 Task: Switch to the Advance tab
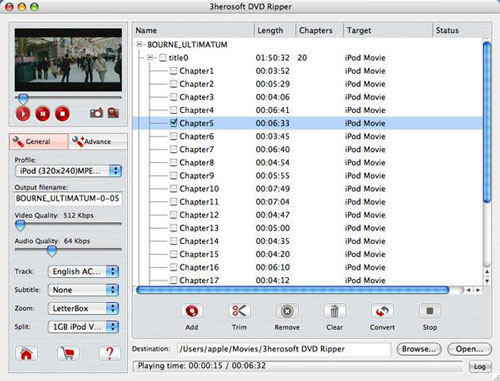tap(98, 142)
